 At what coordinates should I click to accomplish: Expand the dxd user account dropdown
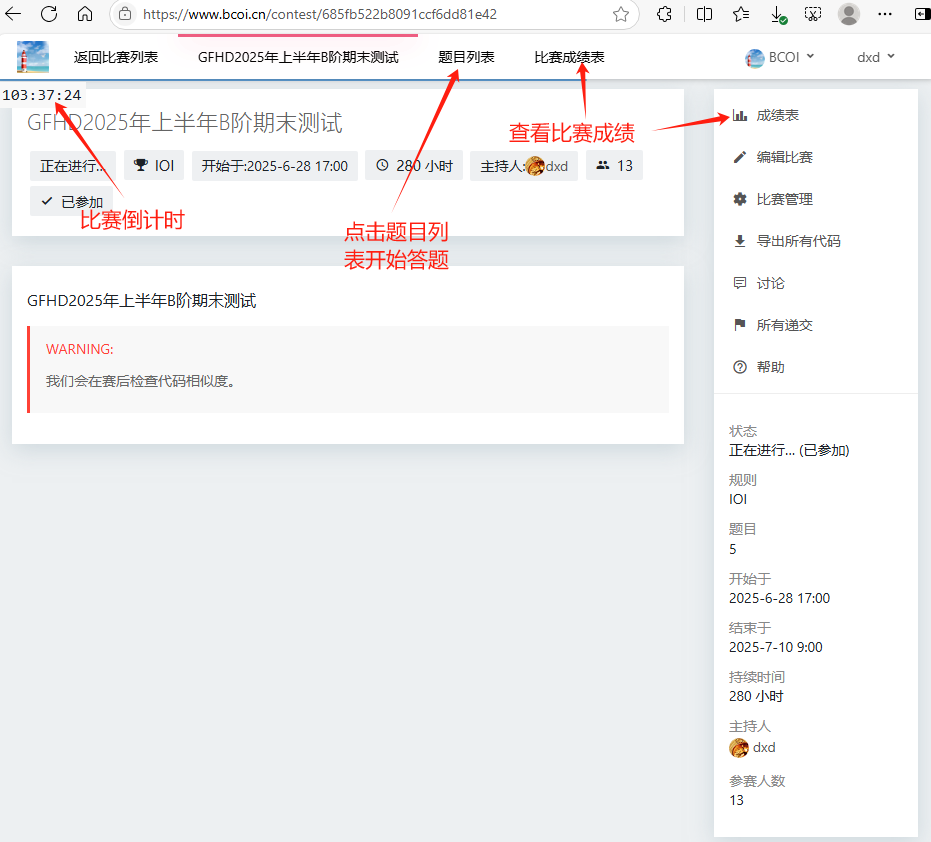(x=875, y=57)
